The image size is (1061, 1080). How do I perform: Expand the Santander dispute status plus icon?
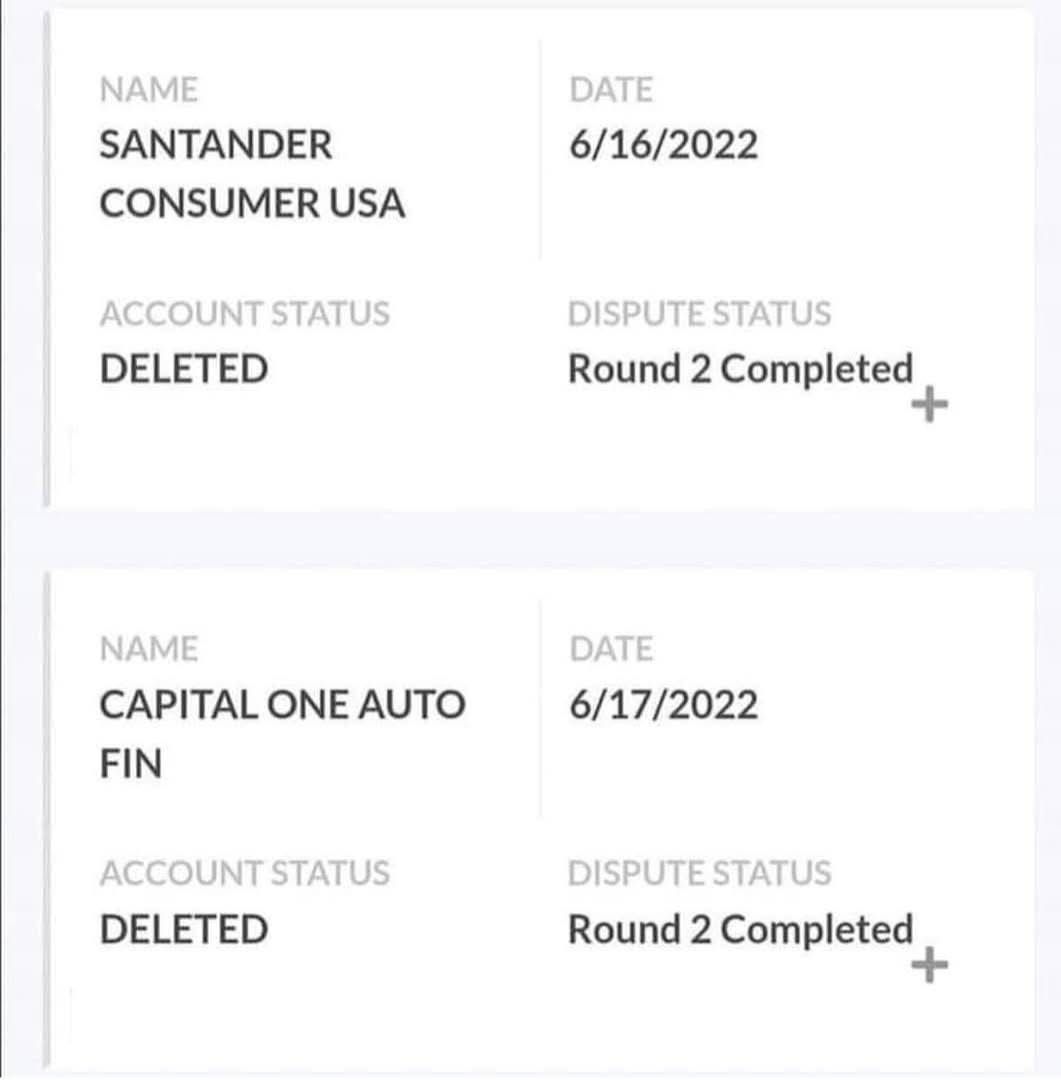(x=931, y=406)
